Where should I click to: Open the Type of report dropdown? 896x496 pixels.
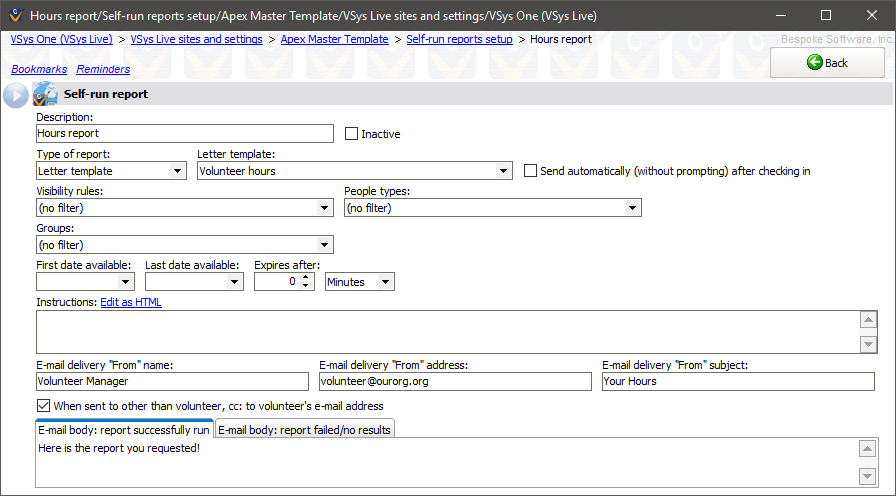[x=178, y=171]
